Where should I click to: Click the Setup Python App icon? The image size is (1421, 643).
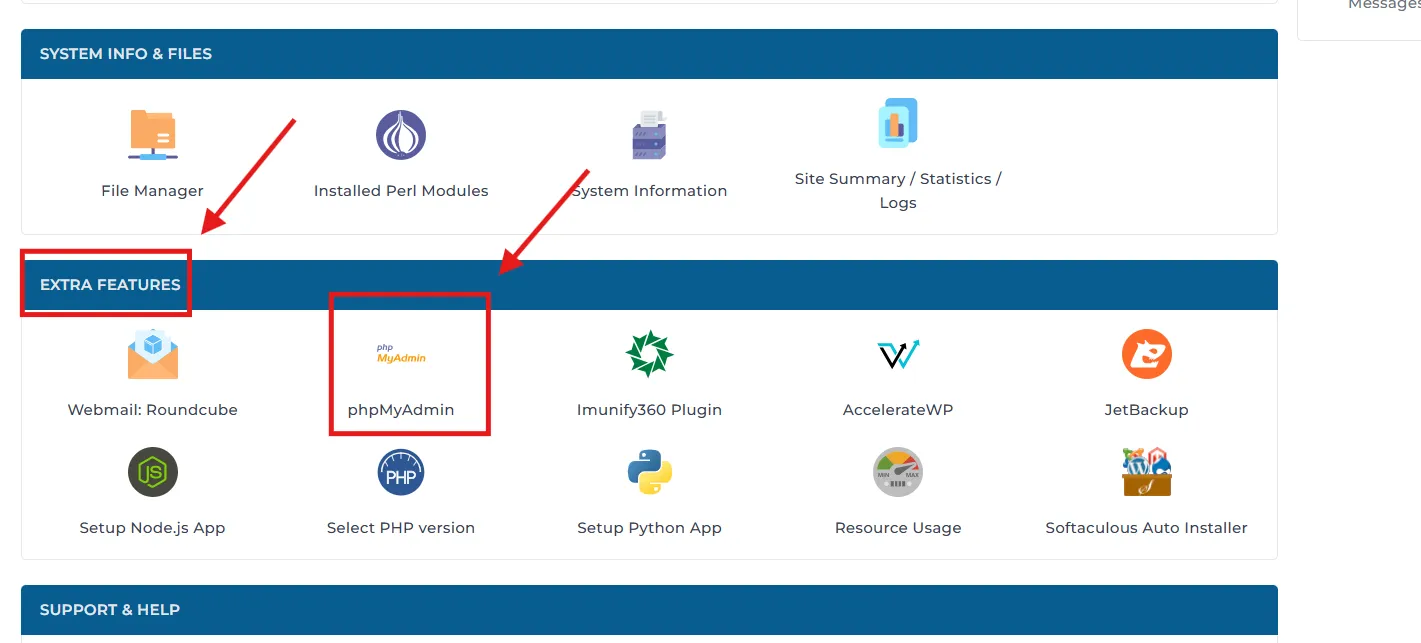pos(649,472)
